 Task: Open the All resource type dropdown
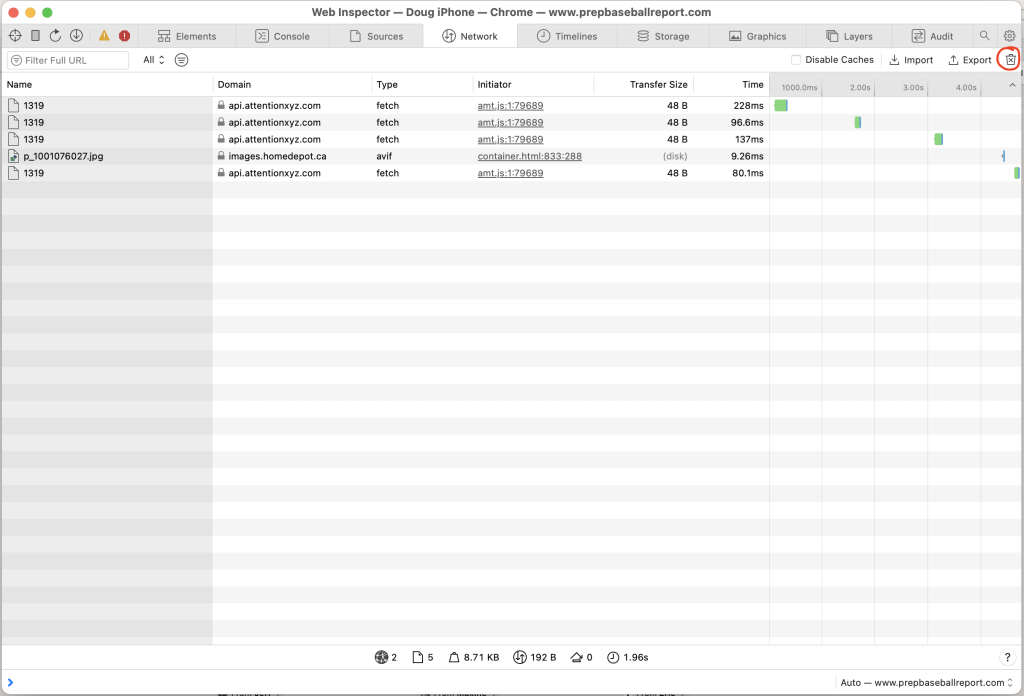click(x=154, y=59)
